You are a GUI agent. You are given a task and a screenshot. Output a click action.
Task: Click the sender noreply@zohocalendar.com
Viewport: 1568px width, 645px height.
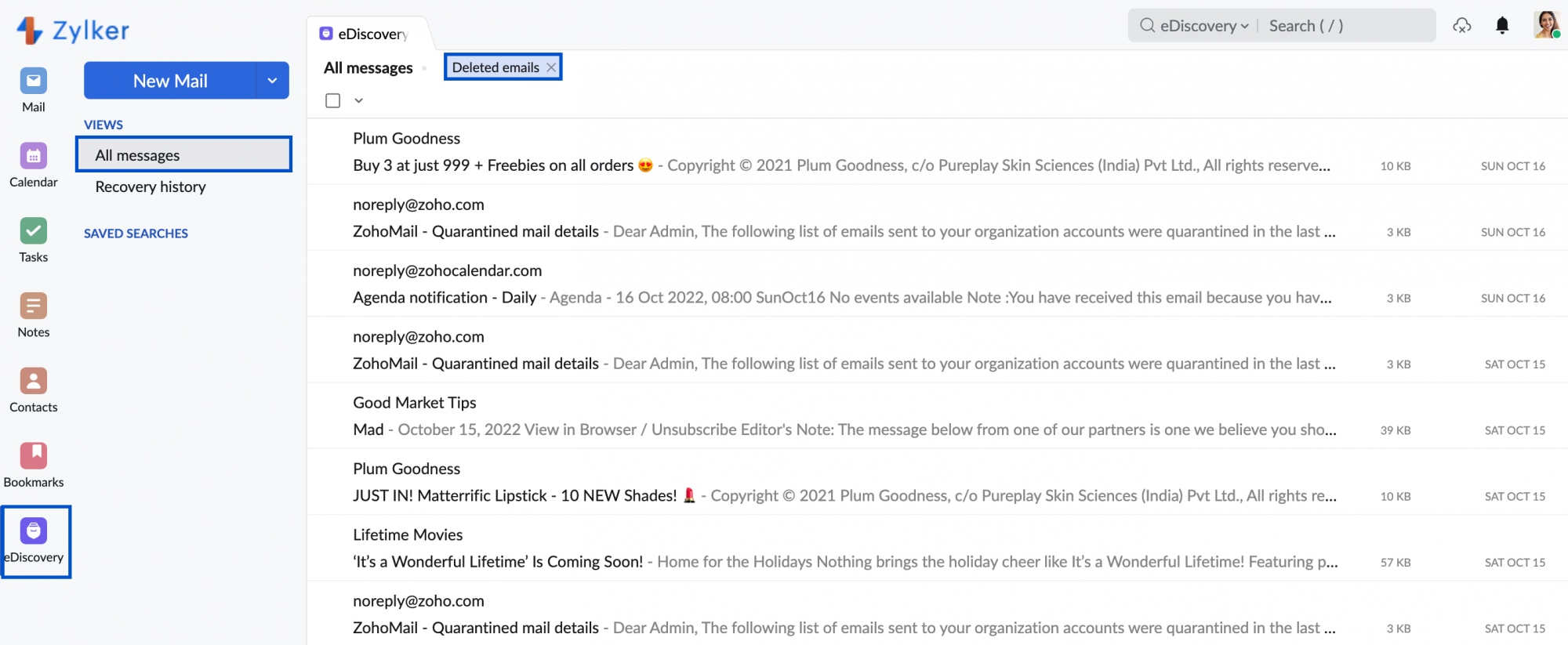(447, 270)
